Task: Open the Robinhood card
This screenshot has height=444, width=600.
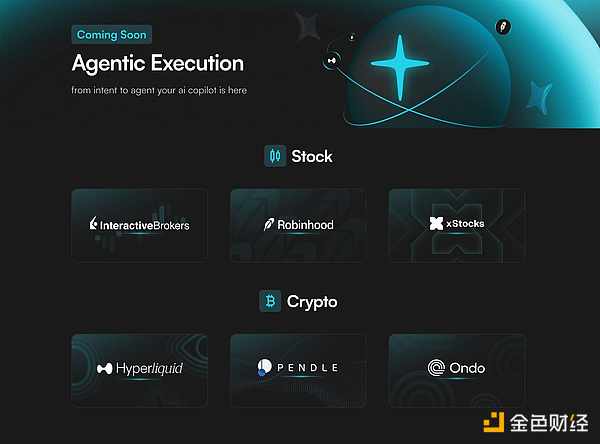Action: coord(298,225)
